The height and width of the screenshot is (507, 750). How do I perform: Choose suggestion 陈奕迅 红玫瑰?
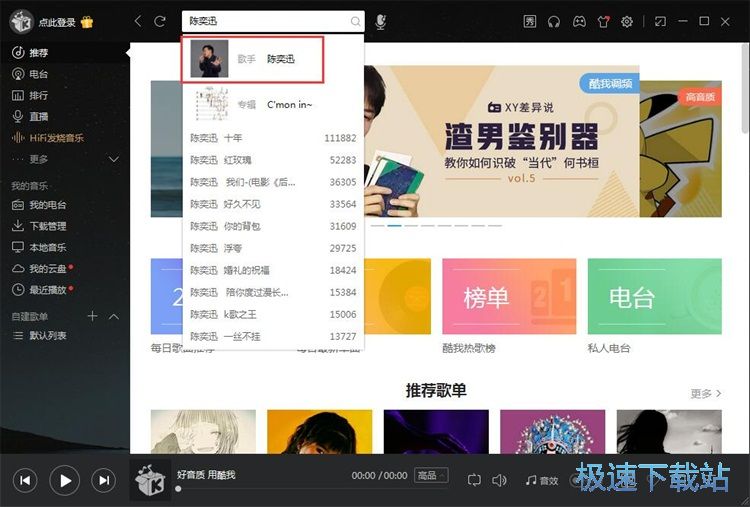point(273,160)
